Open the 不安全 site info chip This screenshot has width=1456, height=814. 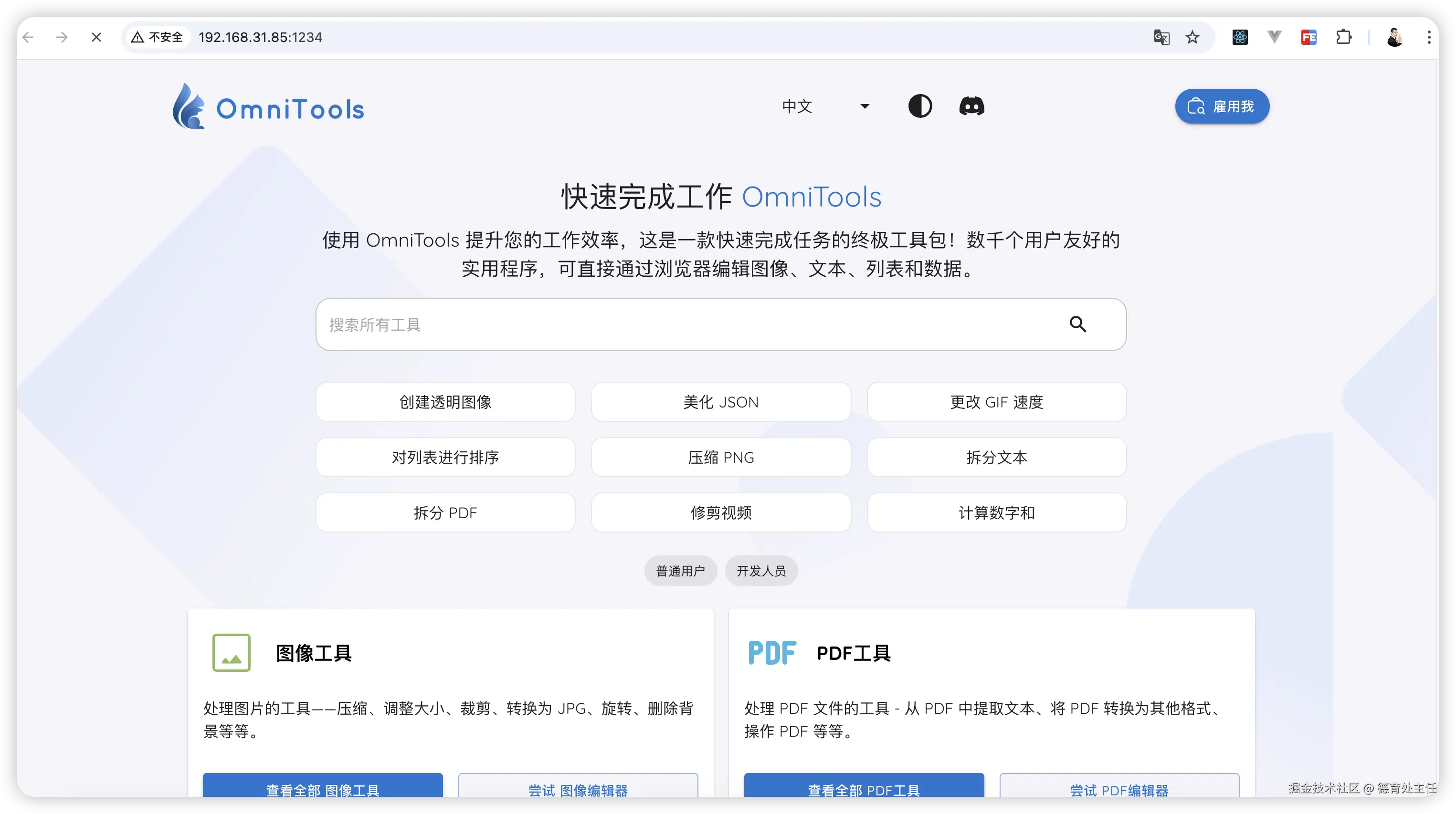point(158,37)
